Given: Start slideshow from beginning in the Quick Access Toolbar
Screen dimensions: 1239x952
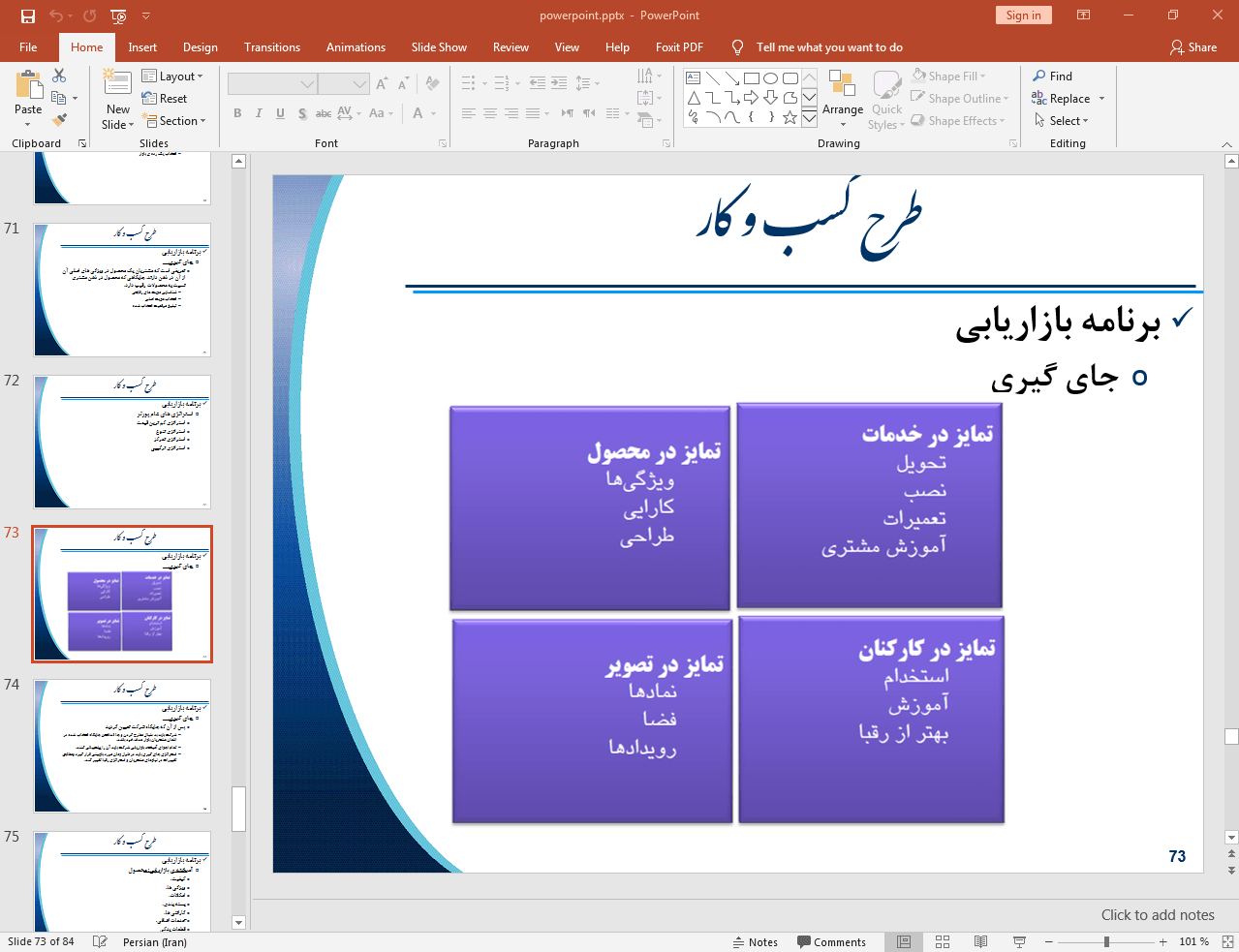Looking at the screenshot, I should (x=118, y=15).
